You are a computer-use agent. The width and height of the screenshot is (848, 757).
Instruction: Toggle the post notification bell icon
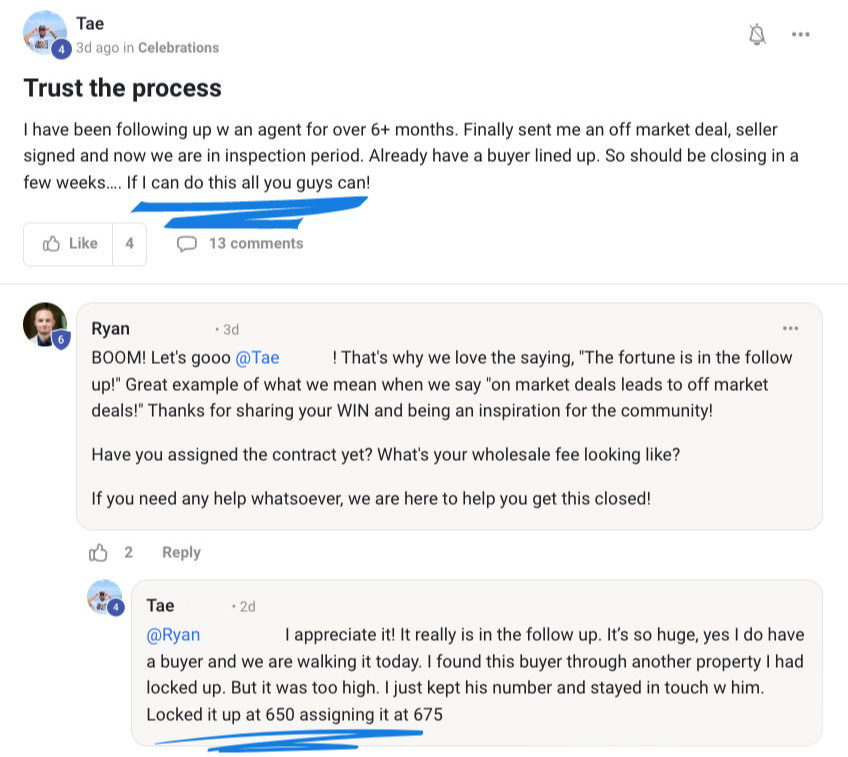click(x=757, y=35)
